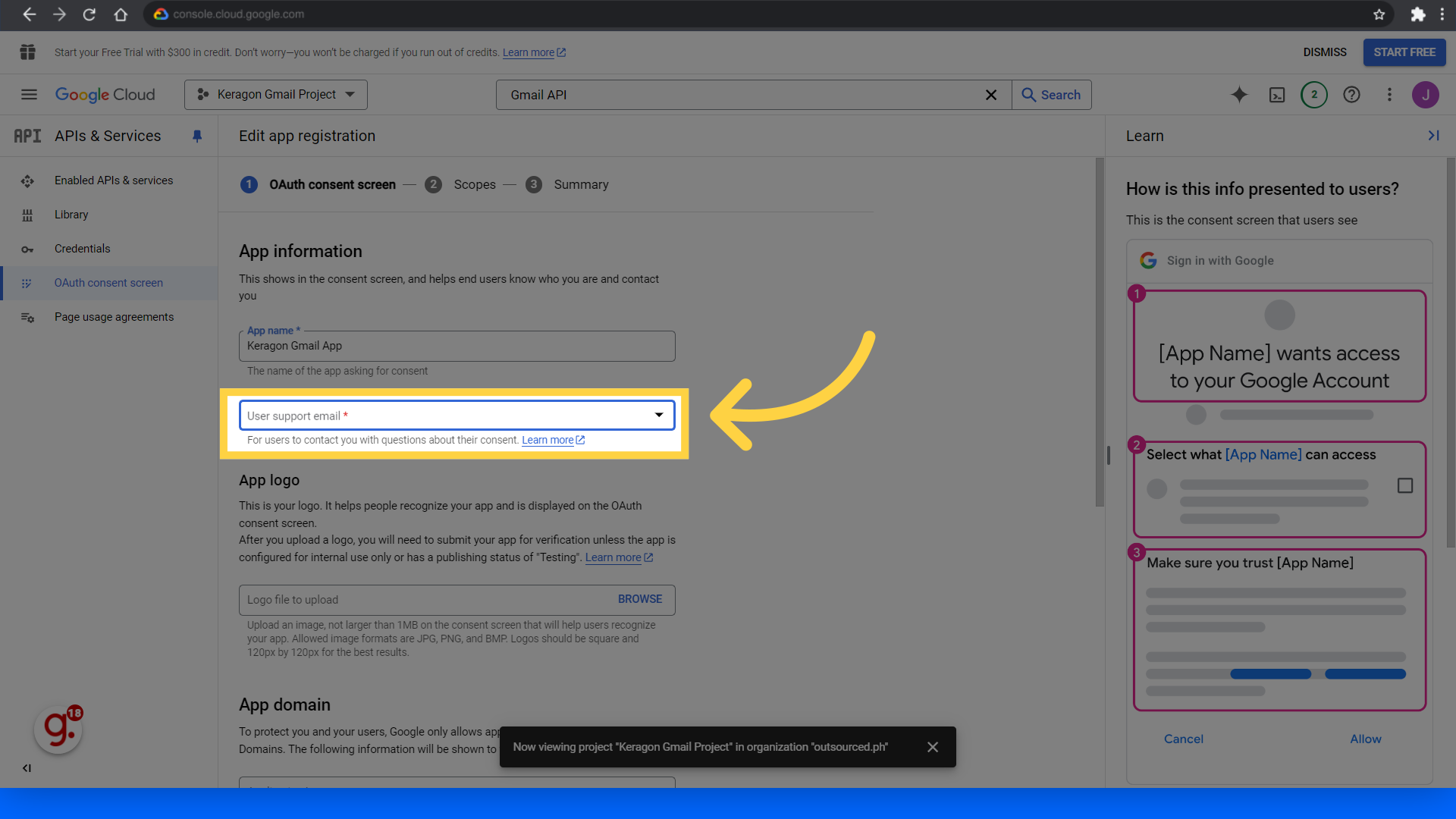Open the browser home page
The height and width of the screenshot is (819, 1456).
(121, 14)
